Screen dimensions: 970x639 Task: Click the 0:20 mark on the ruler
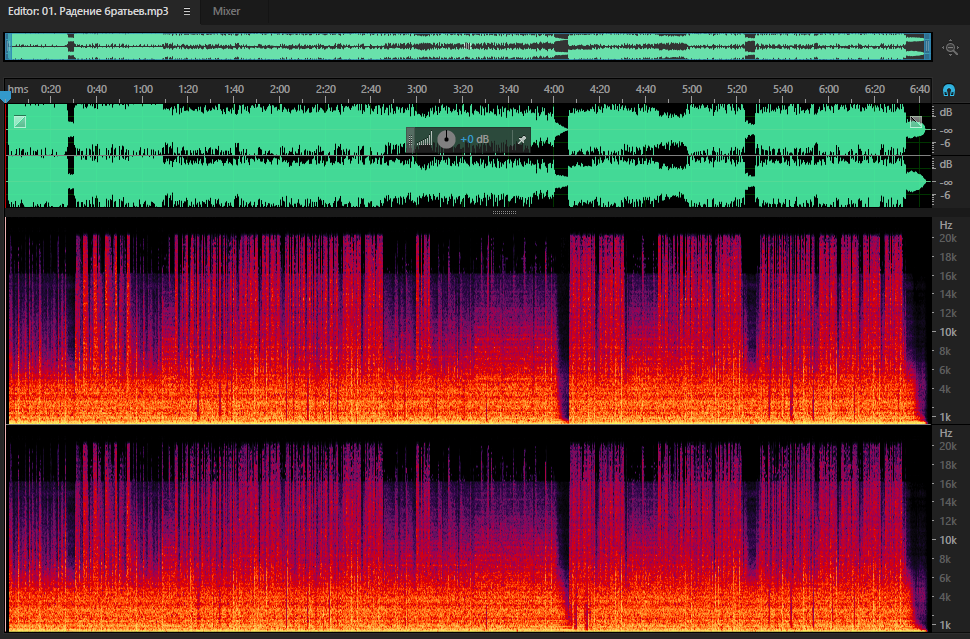click(x=51, y=89)
